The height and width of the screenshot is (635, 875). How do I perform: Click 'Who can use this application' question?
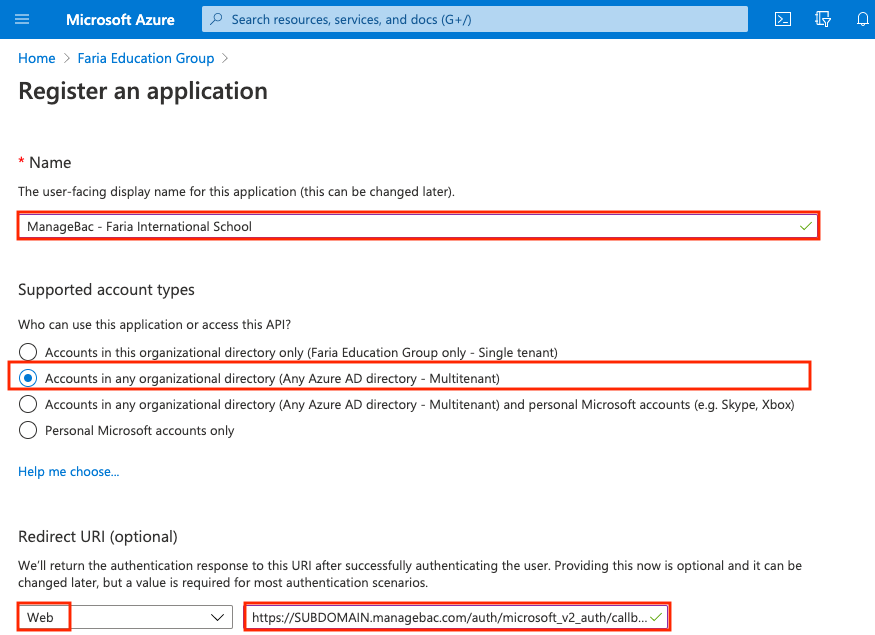155,325
